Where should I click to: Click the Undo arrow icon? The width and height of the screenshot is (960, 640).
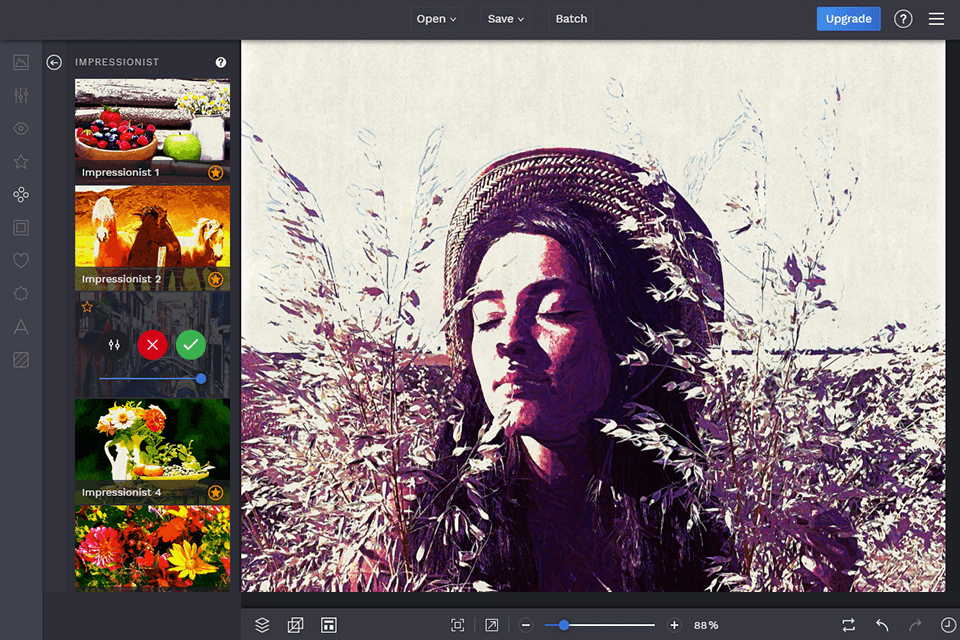[x=882, y=625]
